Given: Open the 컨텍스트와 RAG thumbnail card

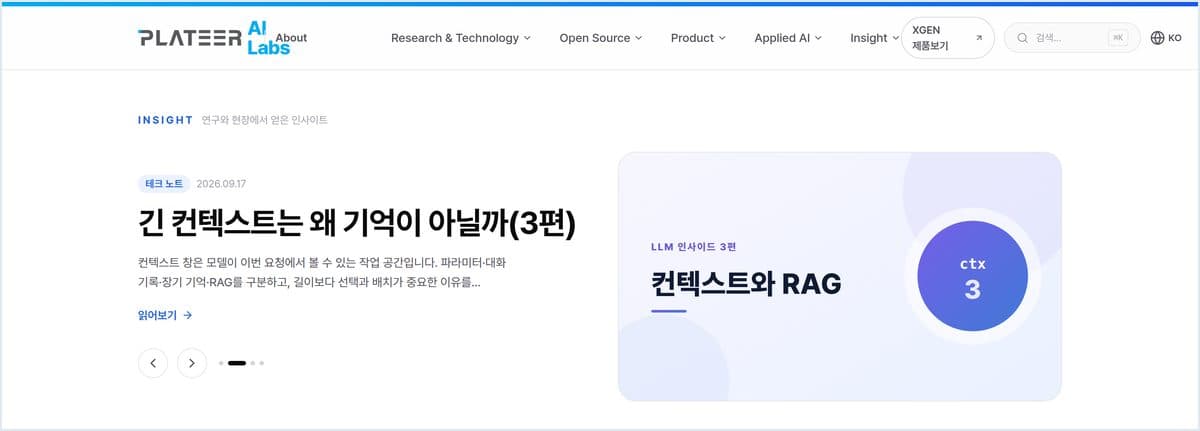Looking at the screenshot, I should (840, 276).
